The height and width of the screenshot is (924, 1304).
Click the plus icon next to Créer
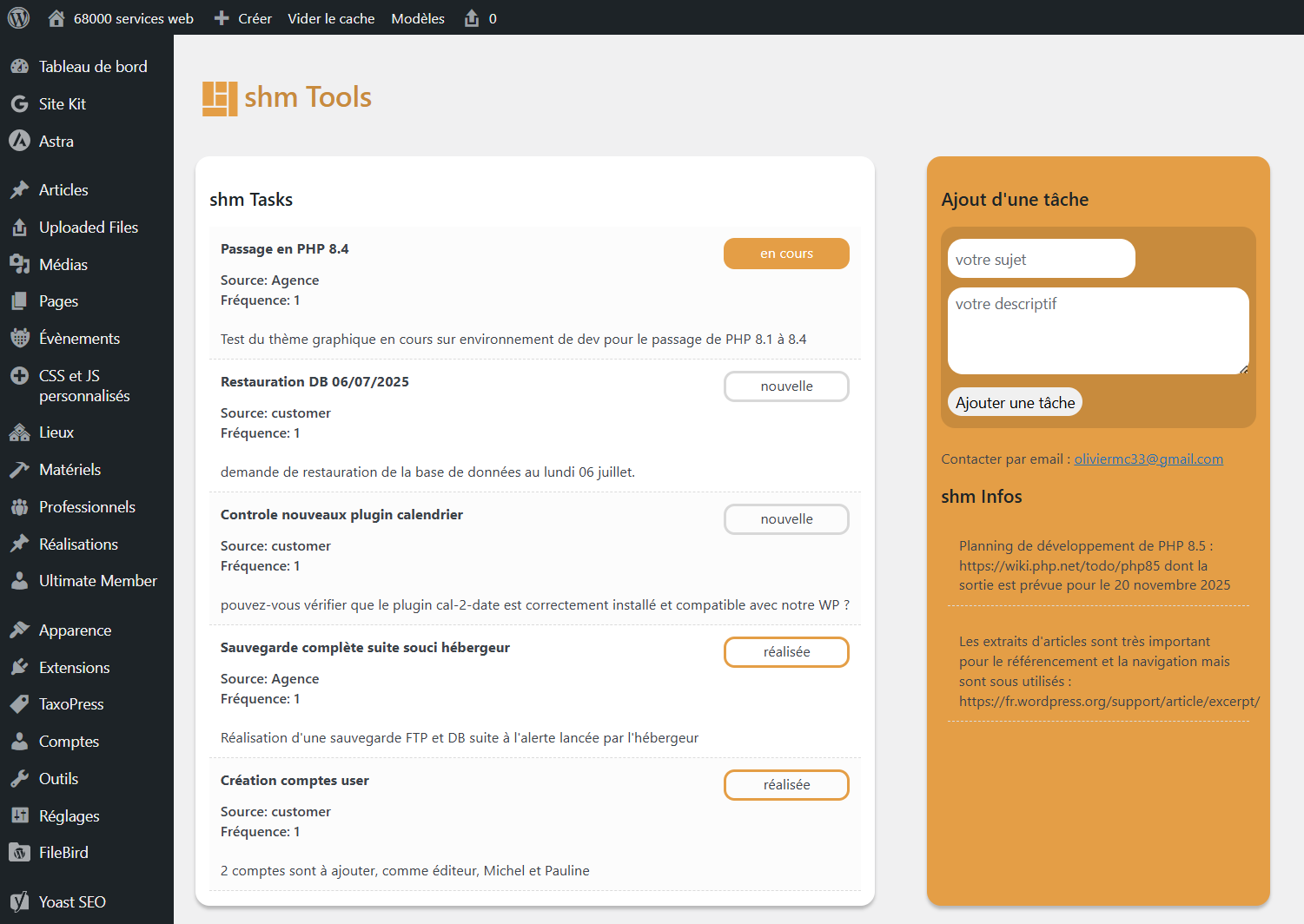click(x=222, y=18)
